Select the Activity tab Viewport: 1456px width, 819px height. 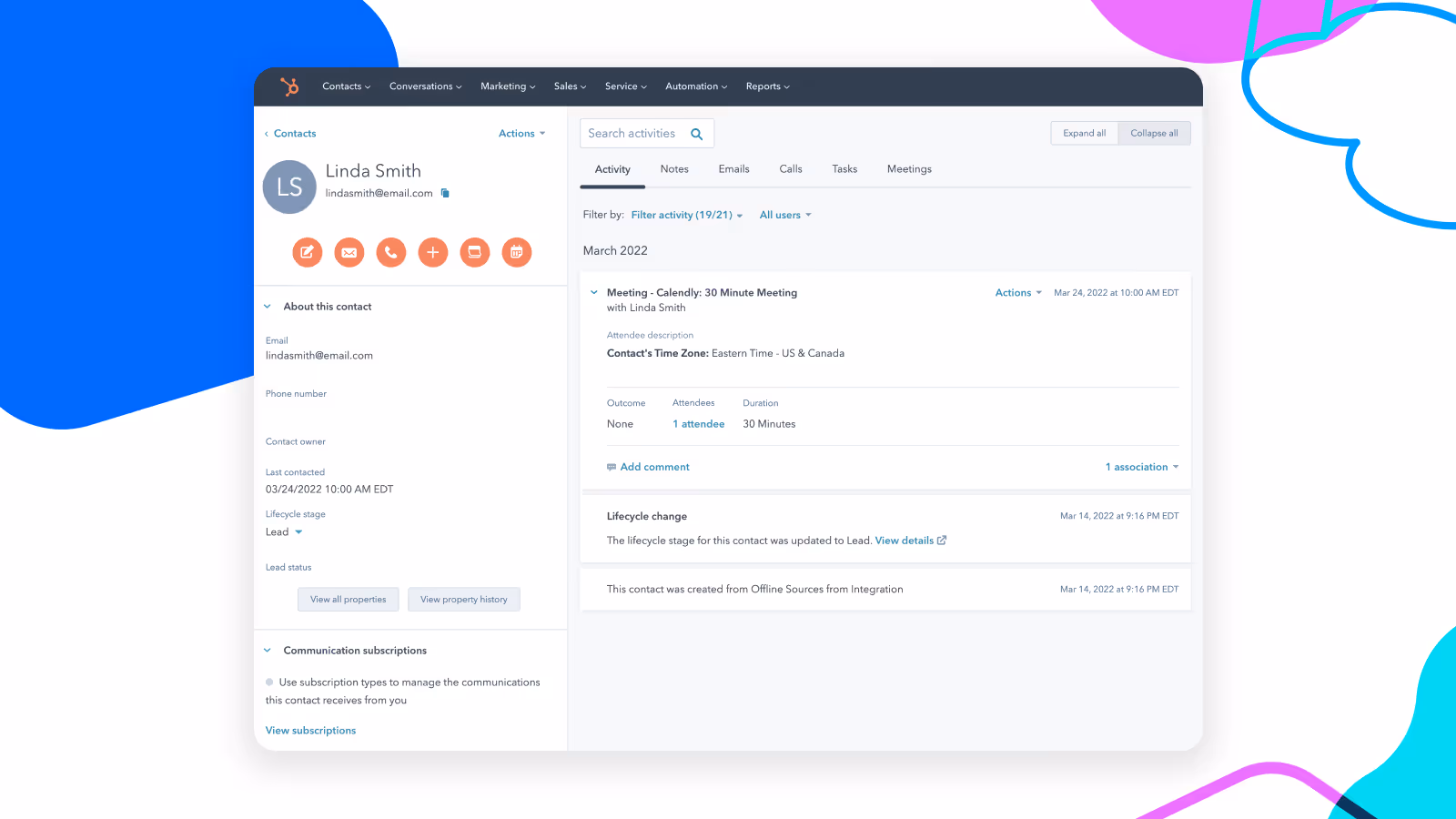612,169
